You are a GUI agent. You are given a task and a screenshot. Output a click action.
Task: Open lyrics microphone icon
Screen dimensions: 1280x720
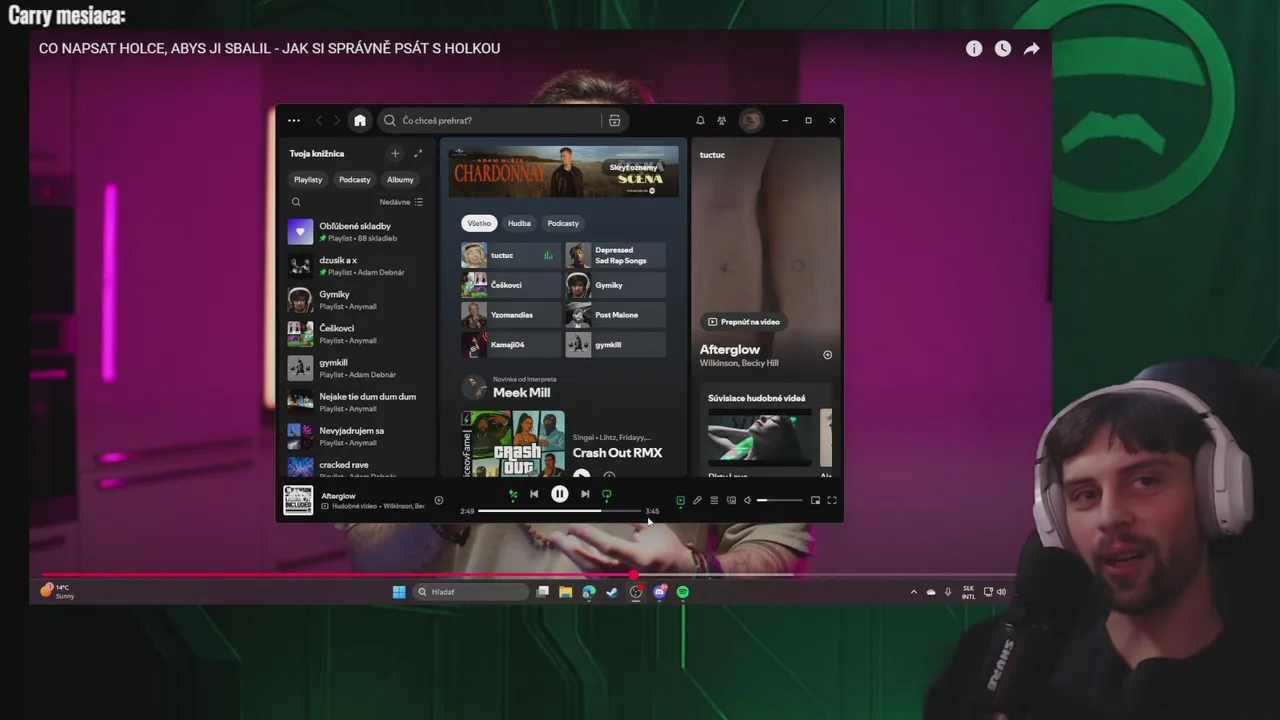697,500
